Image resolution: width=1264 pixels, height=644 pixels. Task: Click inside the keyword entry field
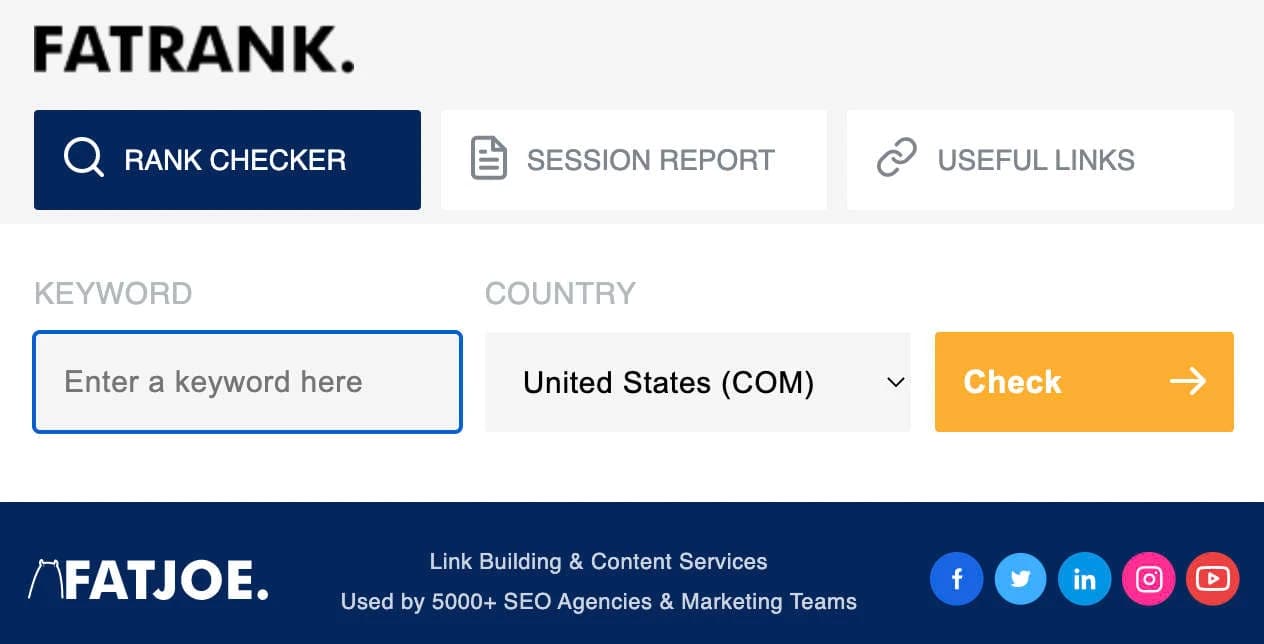246,382
